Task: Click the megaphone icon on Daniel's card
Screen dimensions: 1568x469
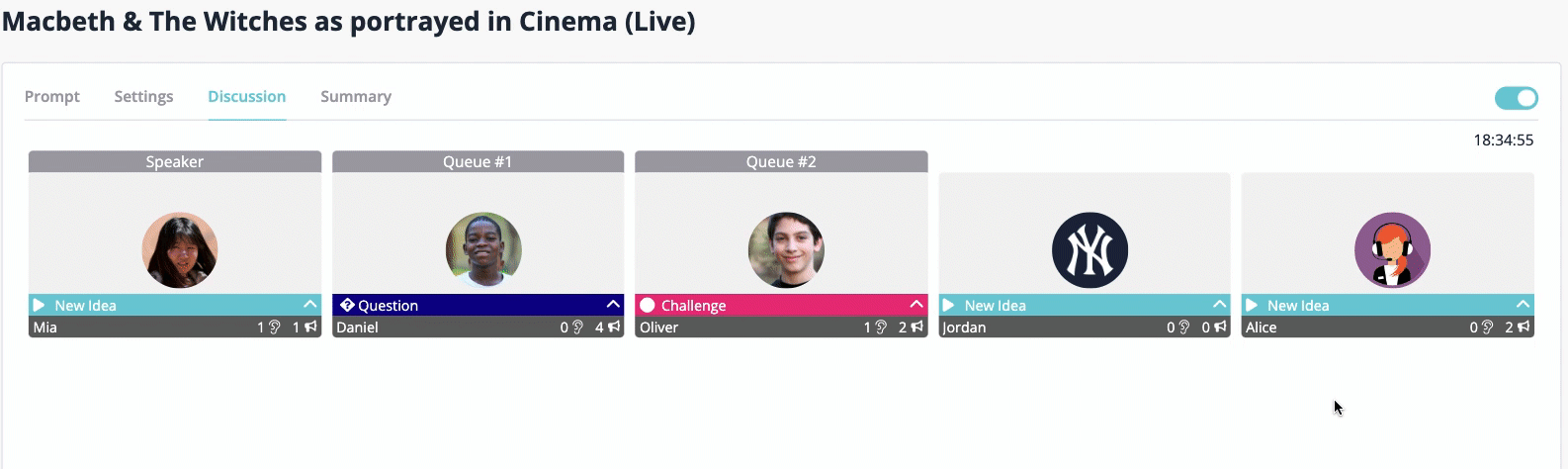Action: point(614,327)
